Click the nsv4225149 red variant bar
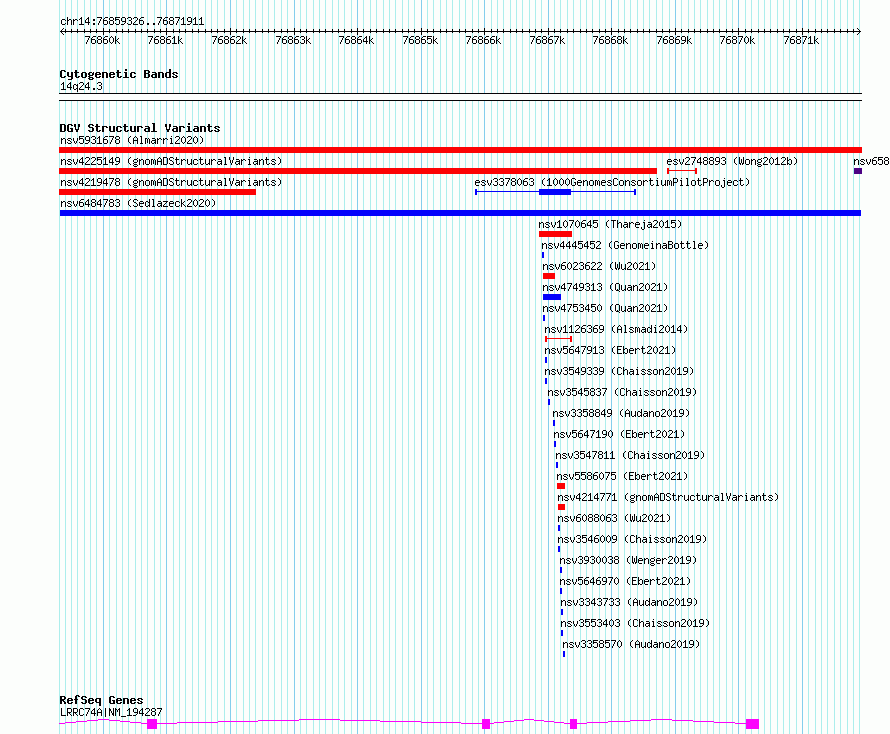 (358, 171)
